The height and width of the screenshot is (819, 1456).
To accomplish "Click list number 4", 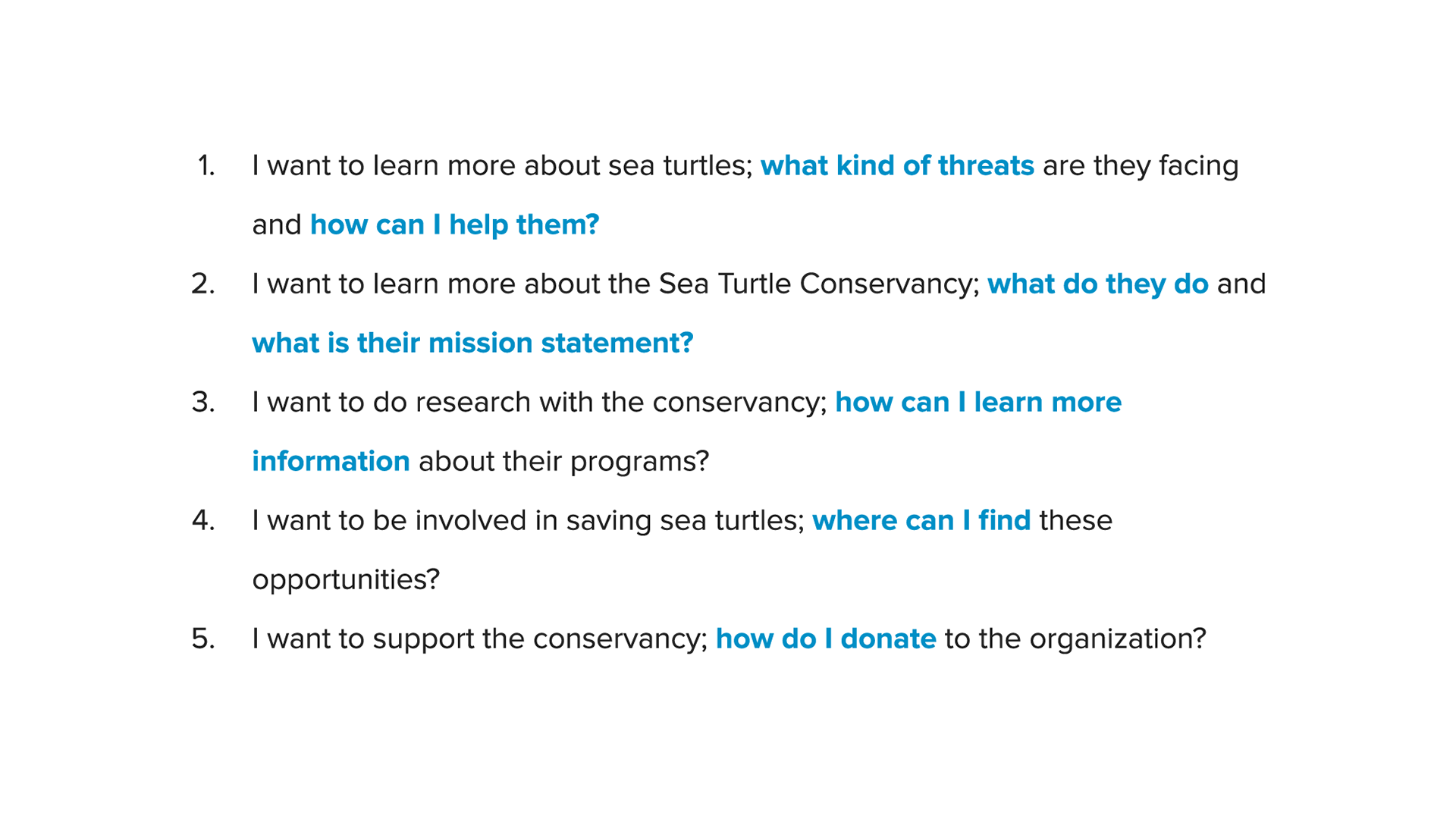I will pyautogui.click(x=203, y=521).
